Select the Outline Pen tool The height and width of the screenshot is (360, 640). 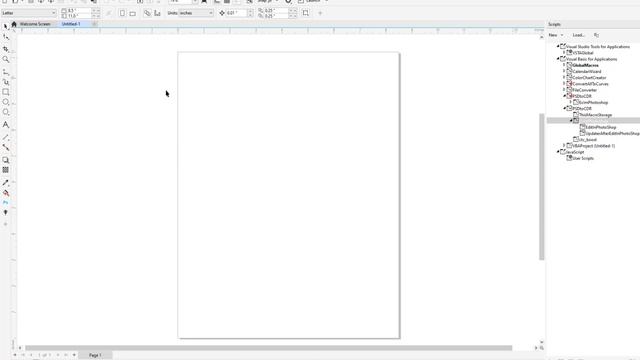(6, 213)
